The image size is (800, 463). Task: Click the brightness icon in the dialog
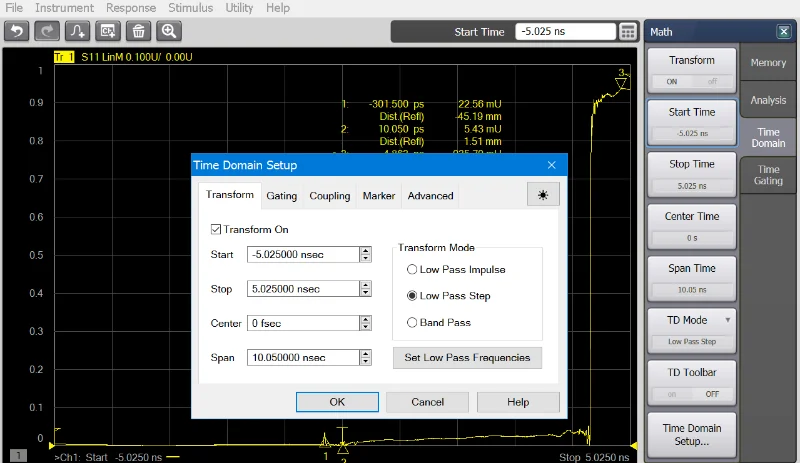(543, 195)
